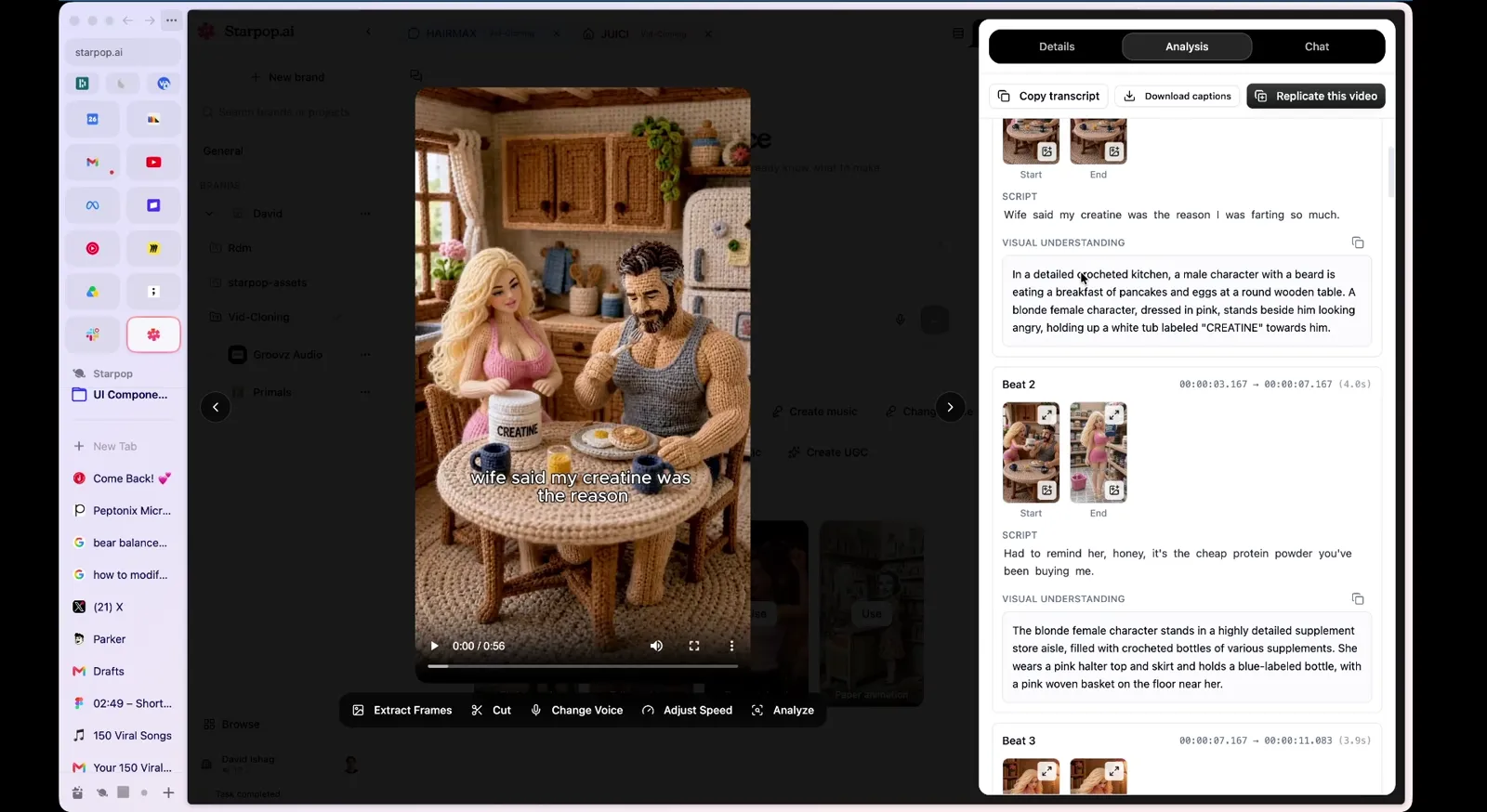This screenshot has width=1487, height=812.
Task: Copy Beat 2 visual understanding text
Action: [1358, 599]
